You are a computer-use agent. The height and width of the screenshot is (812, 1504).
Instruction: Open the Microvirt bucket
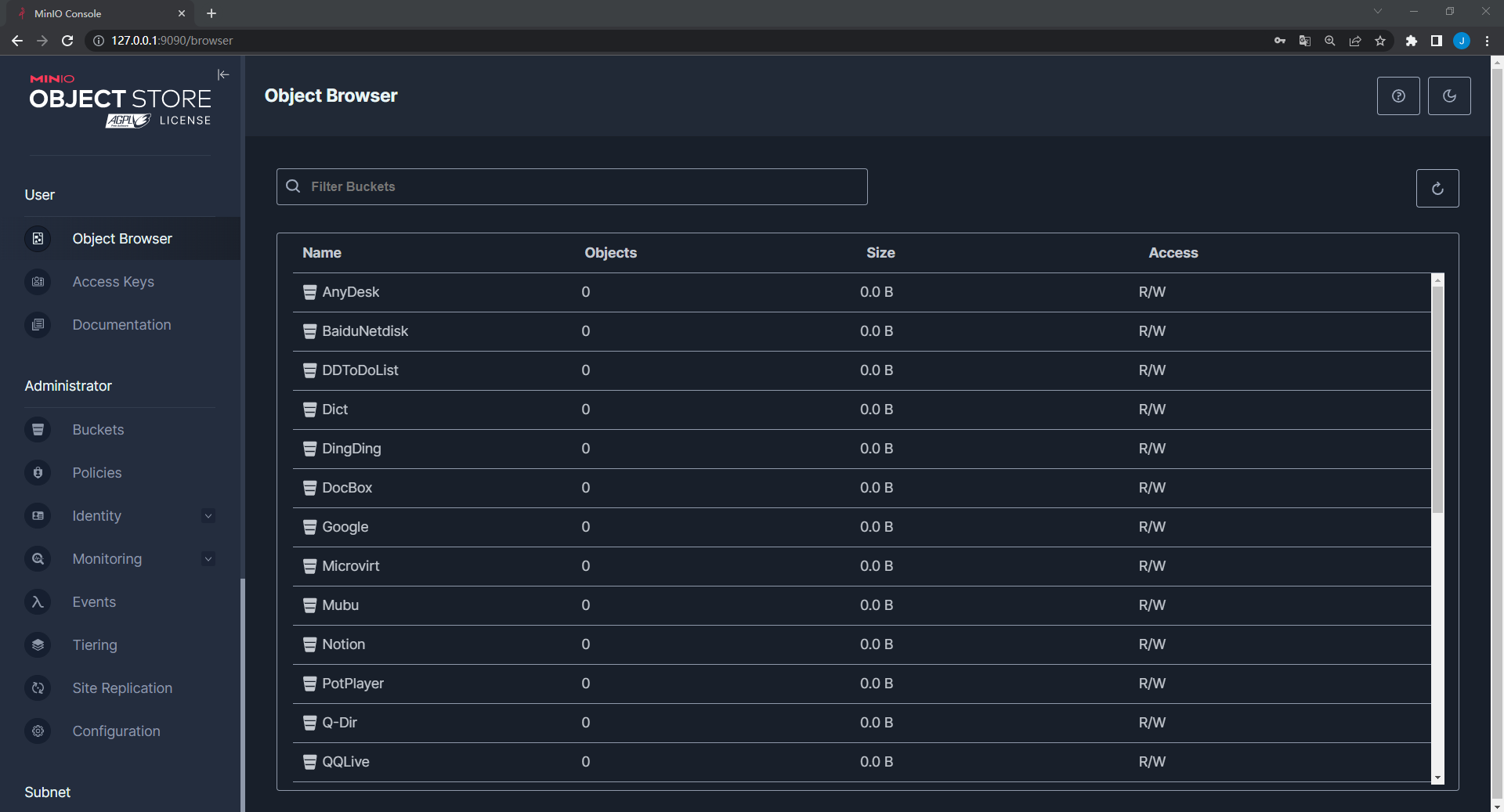point(351,566)
